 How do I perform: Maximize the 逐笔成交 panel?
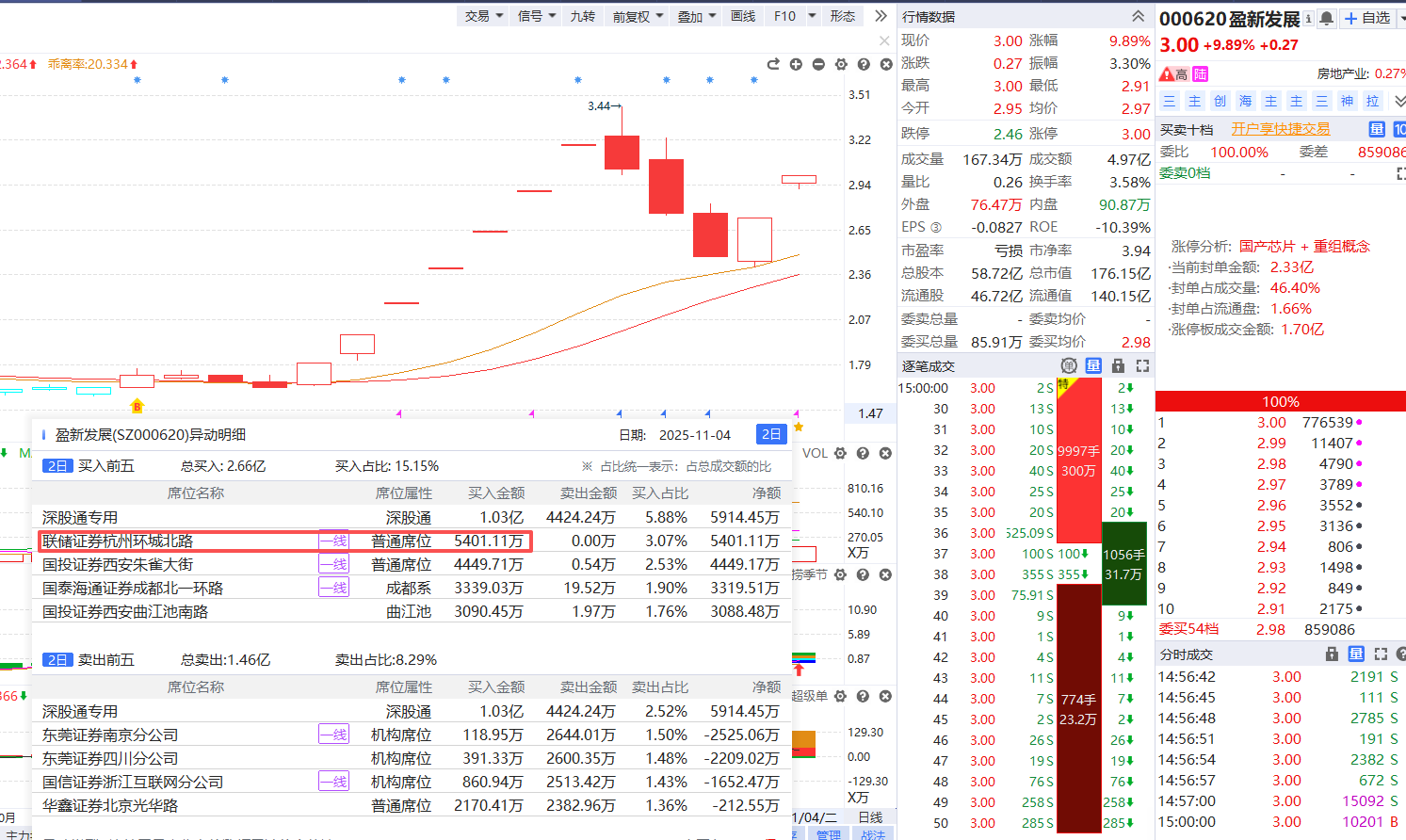point(1142,365)
